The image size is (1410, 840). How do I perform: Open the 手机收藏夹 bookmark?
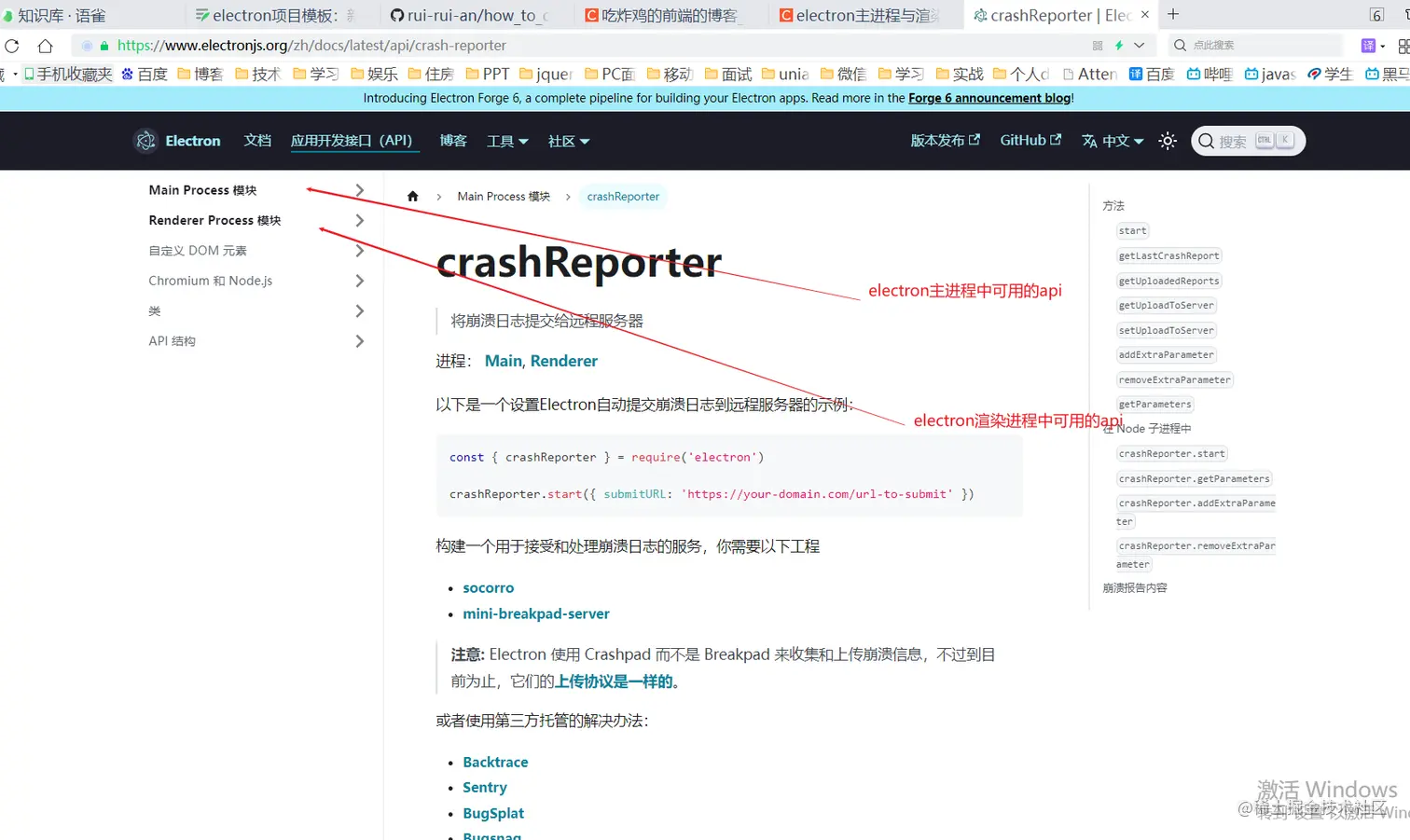[68, 75]
